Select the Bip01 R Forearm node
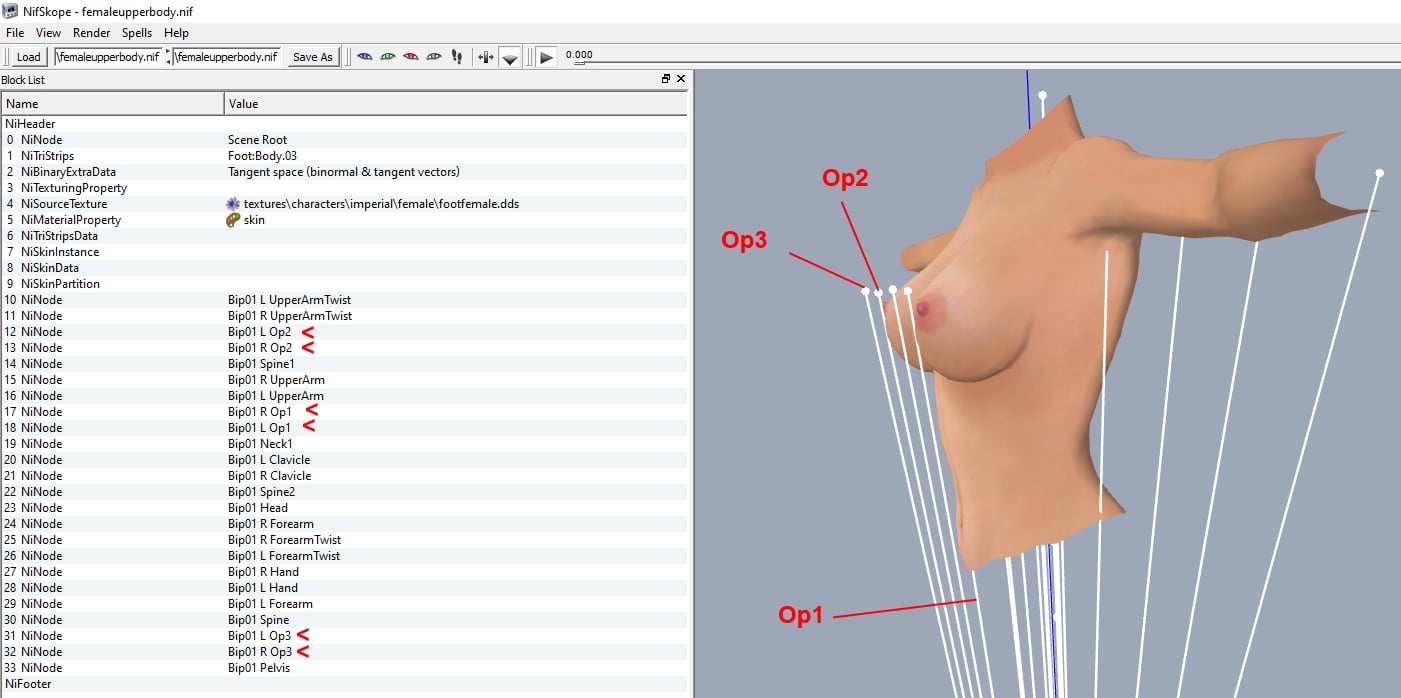Image resolution: width=1401 pixels, height=698 pixels. tap(344, 524)
